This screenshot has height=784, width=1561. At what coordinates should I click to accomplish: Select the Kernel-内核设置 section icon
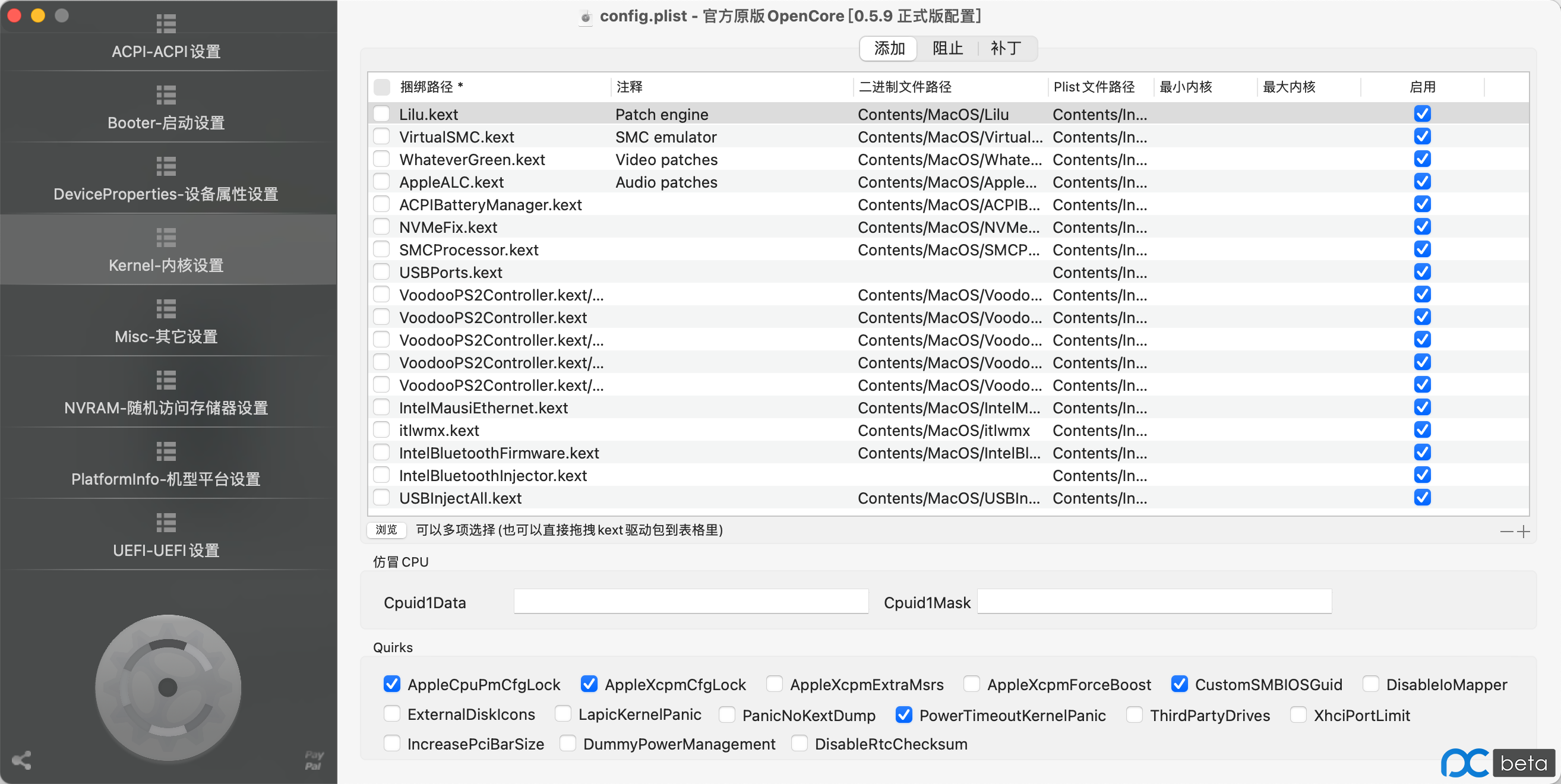pyautogui.click(x=166, y=238)
